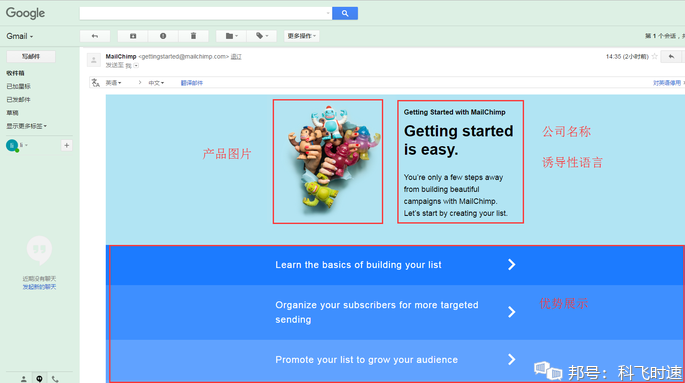
Task: Click the 退订 unsubscribe link
Action: (236, 56)
